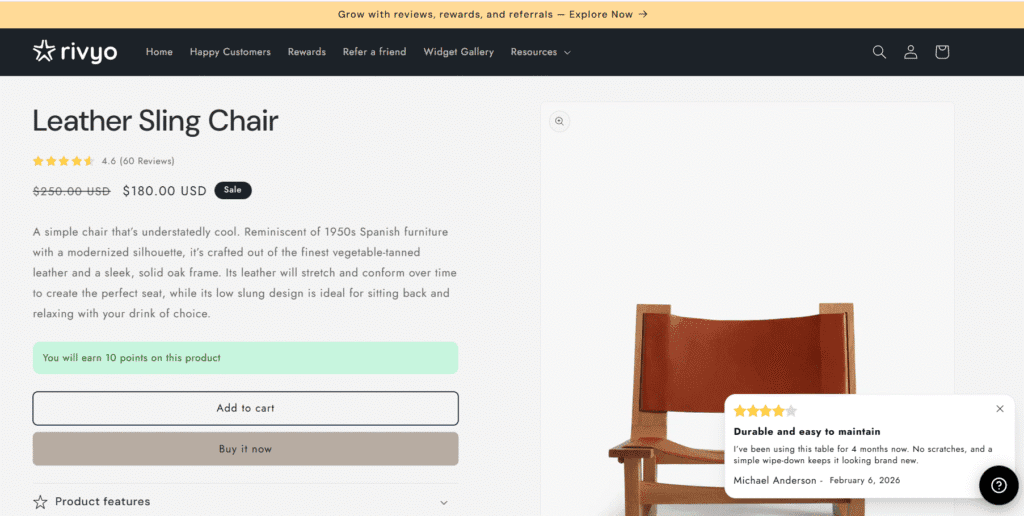Close the review popup
This screenshot has width=1024, height=516.
[999, 408]
